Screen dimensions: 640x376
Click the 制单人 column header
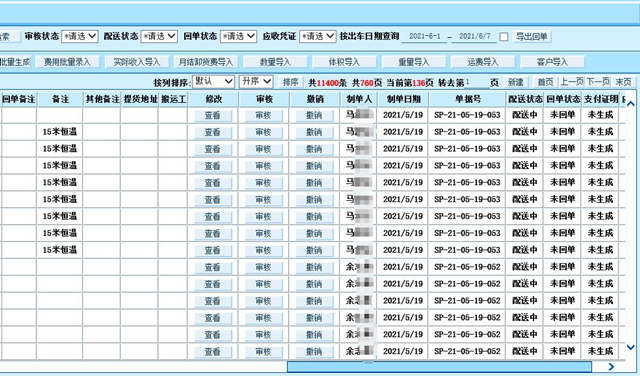tap(359, 99)
